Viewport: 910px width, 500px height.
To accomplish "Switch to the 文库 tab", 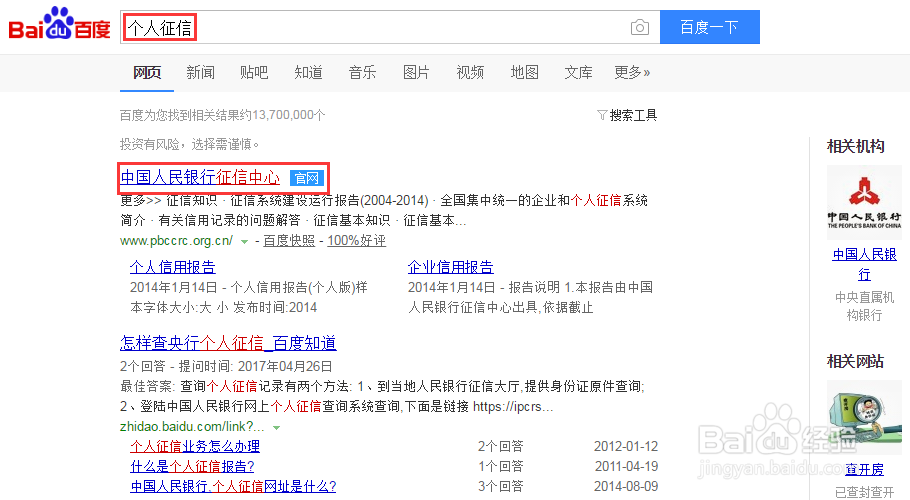I will (579, 73).
